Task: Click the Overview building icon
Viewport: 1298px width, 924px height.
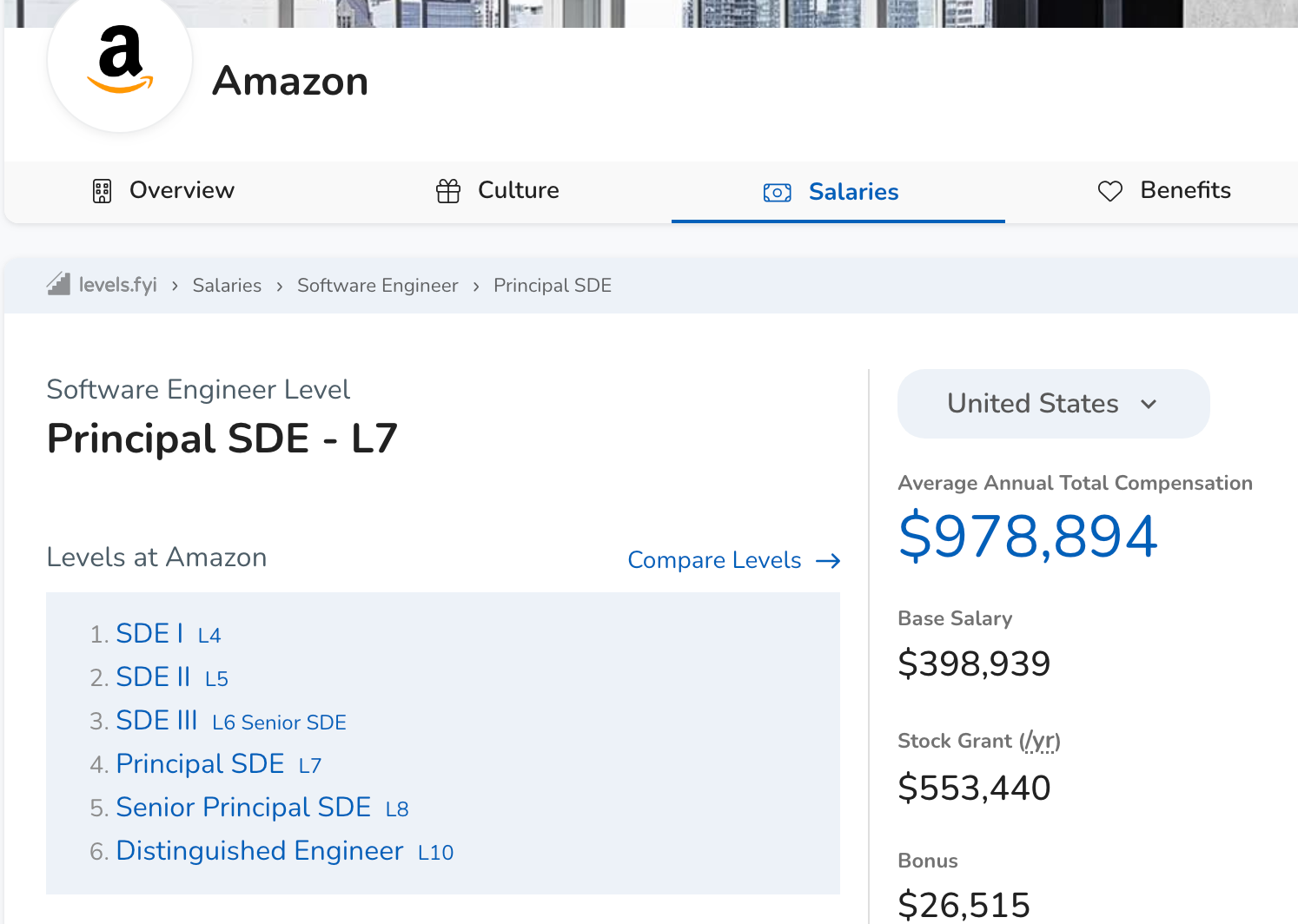Action: (103, 191)
